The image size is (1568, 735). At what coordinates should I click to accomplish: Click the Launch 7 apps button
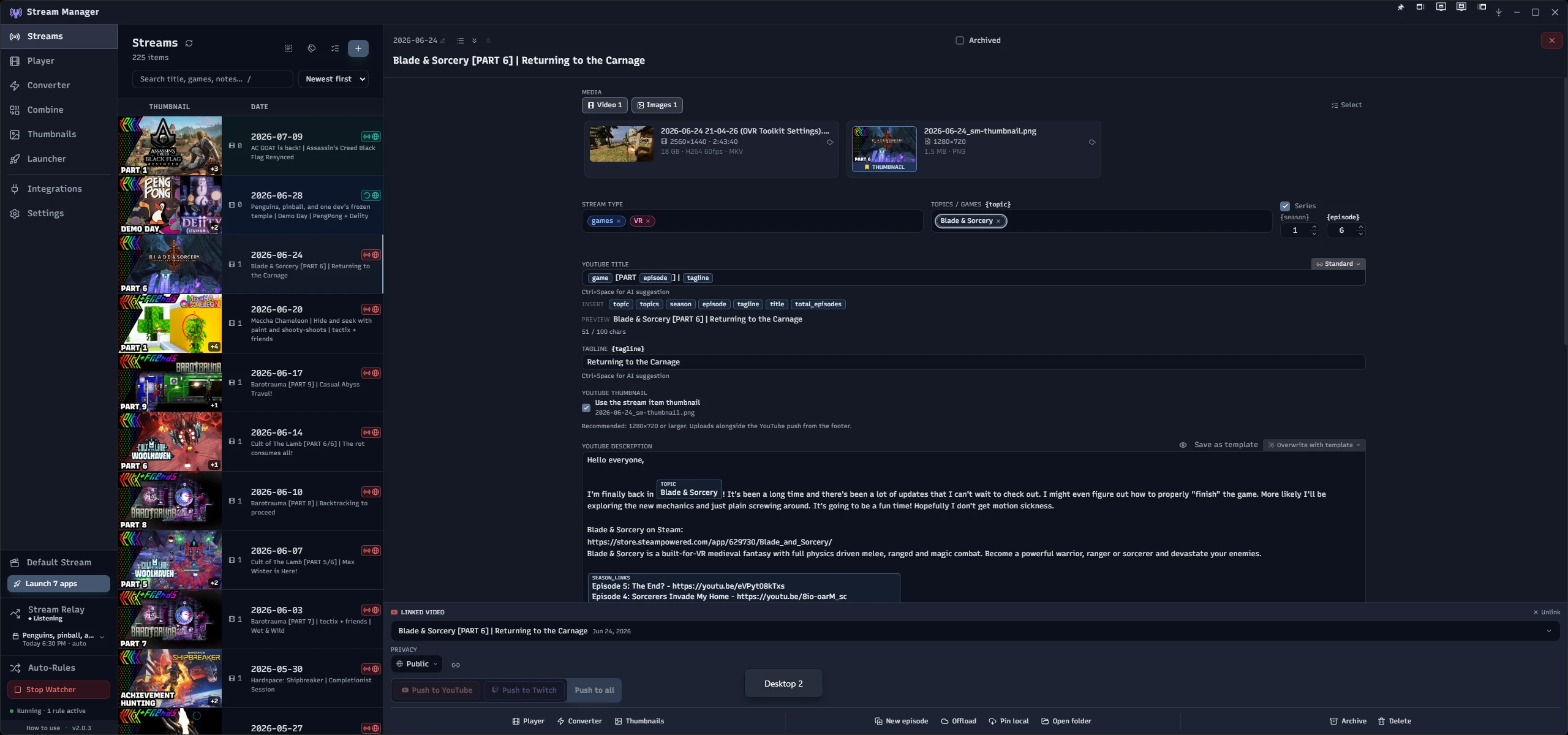click(59, 584)
